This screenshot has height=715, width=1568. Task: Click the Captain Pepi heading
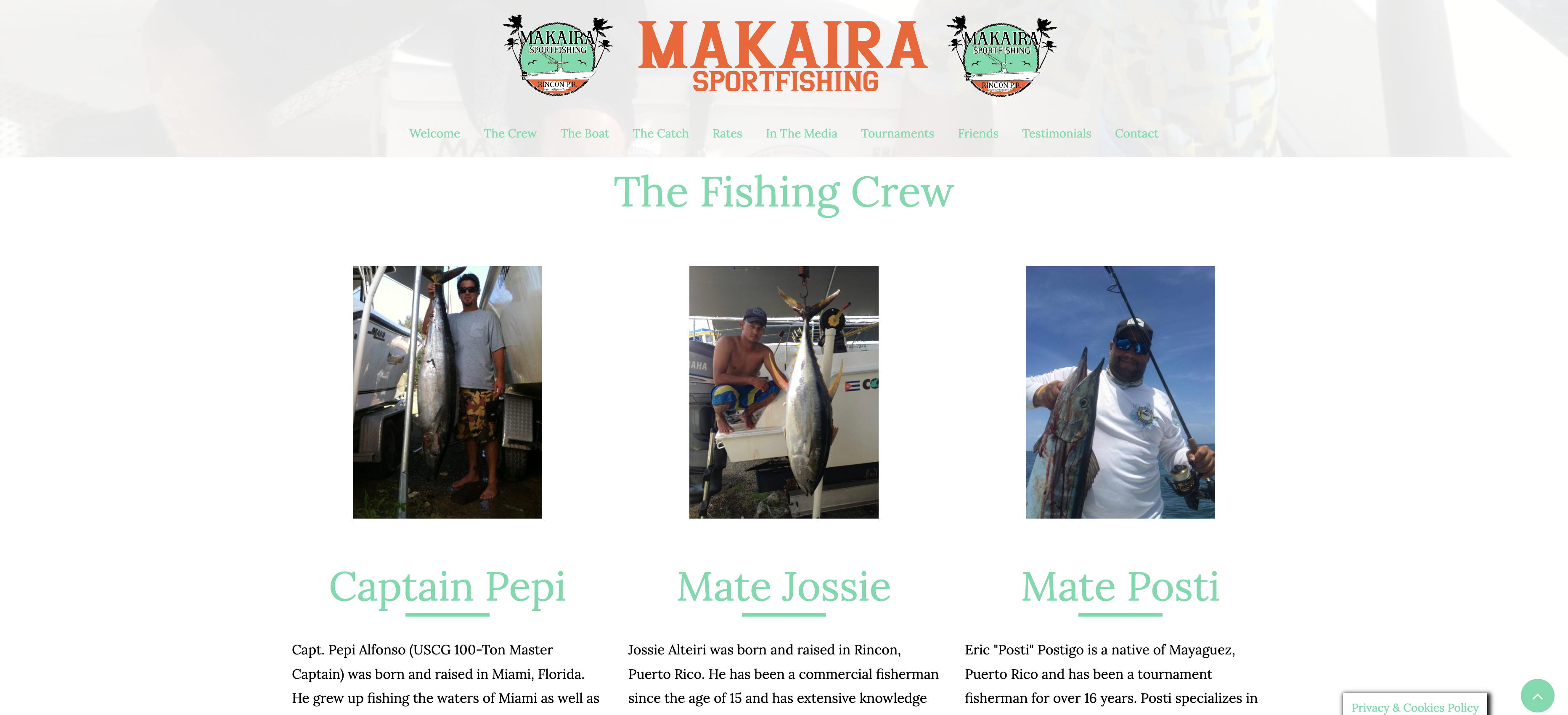click(x=448, y=587)
